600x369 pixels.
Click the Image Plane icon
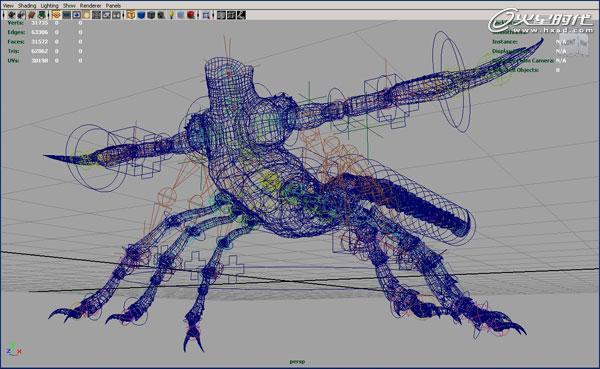42,15
